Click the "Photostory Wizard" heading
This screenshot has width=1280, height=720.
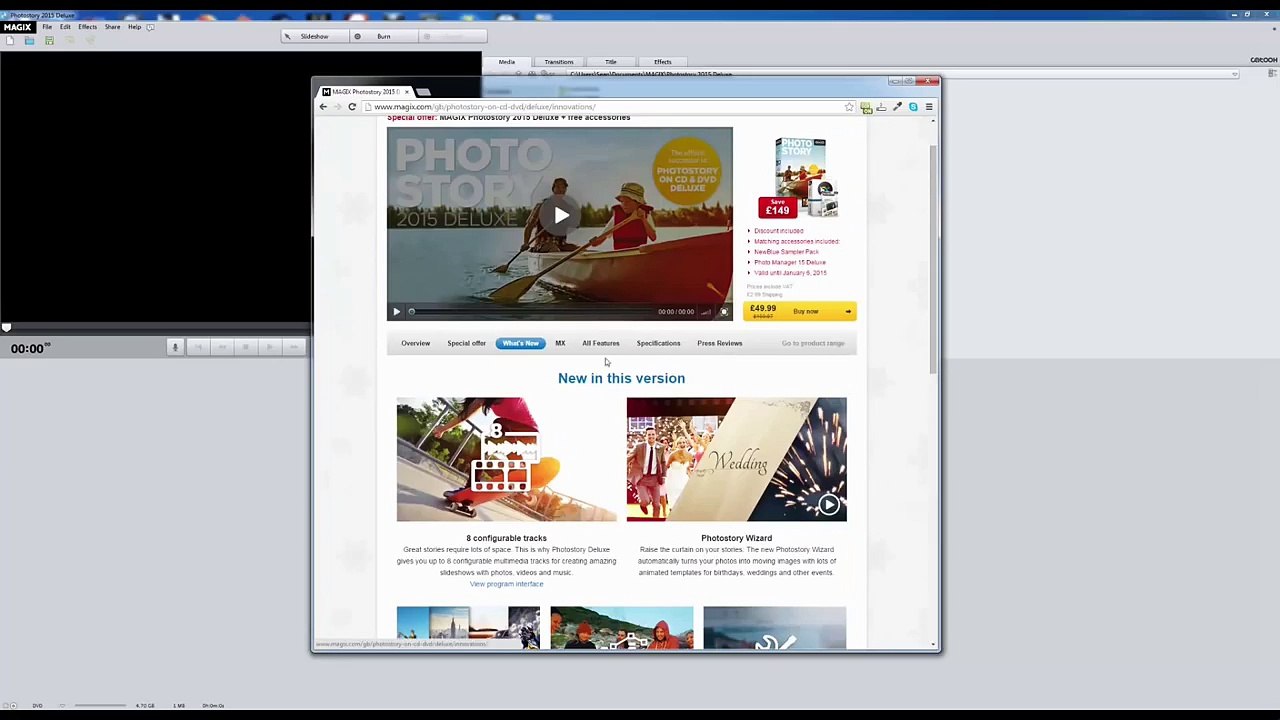pos(736,538)
